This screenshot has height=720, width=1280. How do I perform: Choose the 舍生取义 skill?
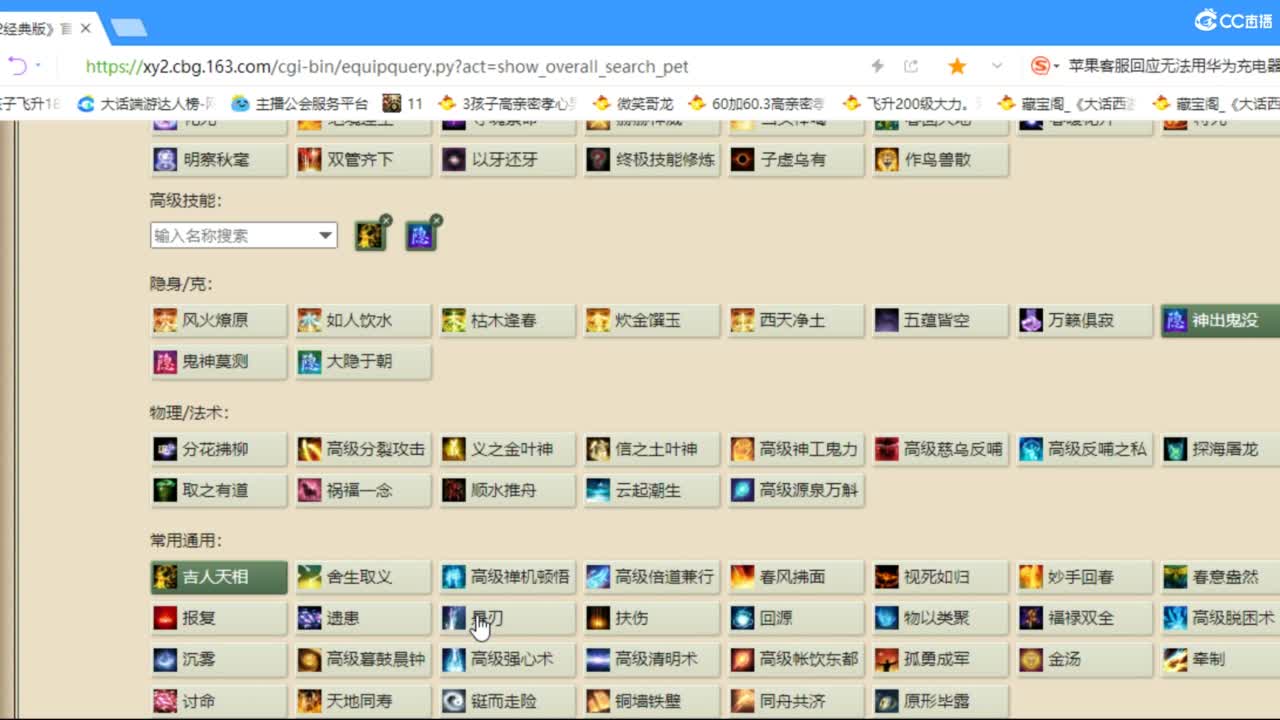(363, 577)
